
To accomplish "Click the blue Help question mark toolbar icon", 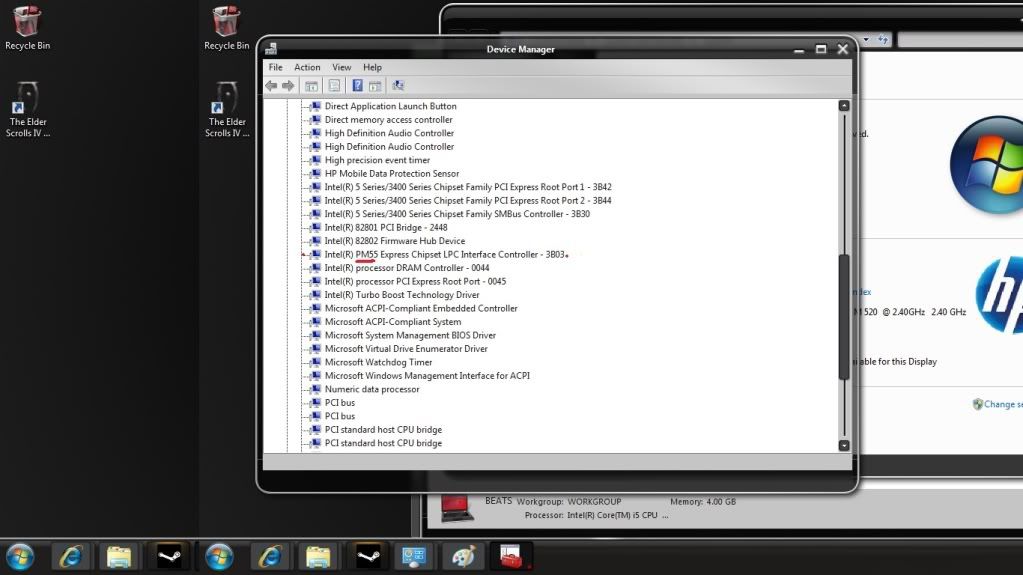I will tap(358, 85).
